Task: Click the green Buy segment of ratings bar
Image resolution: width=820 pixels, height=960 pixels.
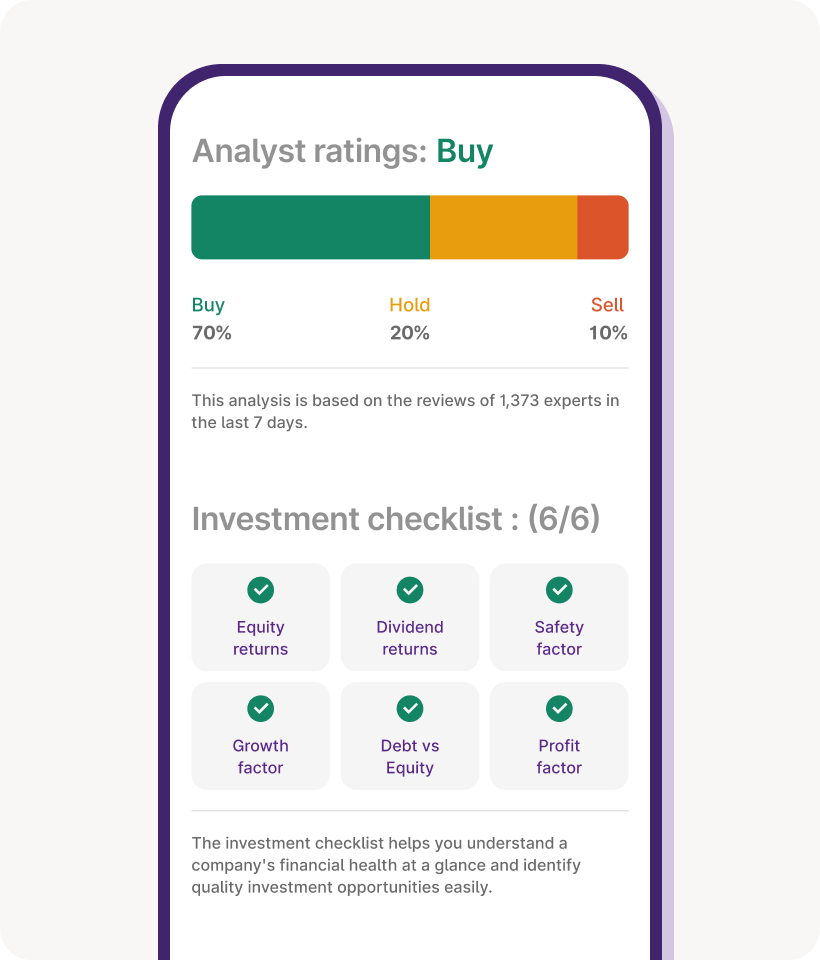Action: [x=310, y=227]
